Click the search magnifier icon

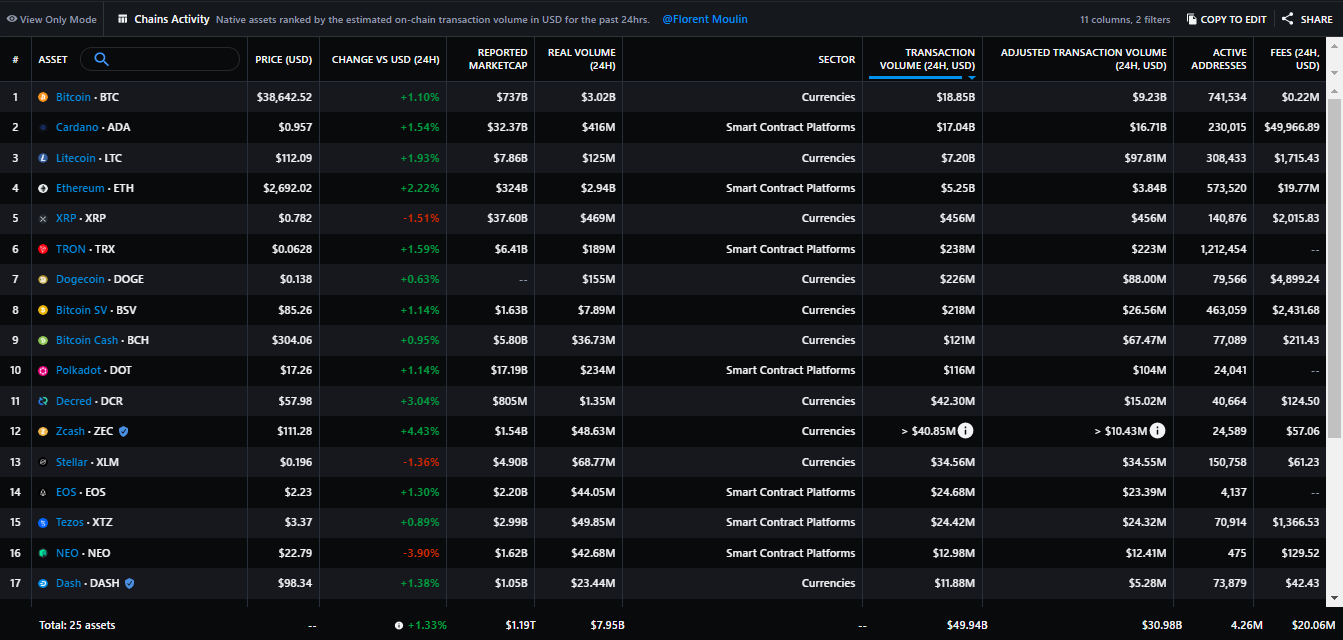pyautogui.click(x=101, y=59)
